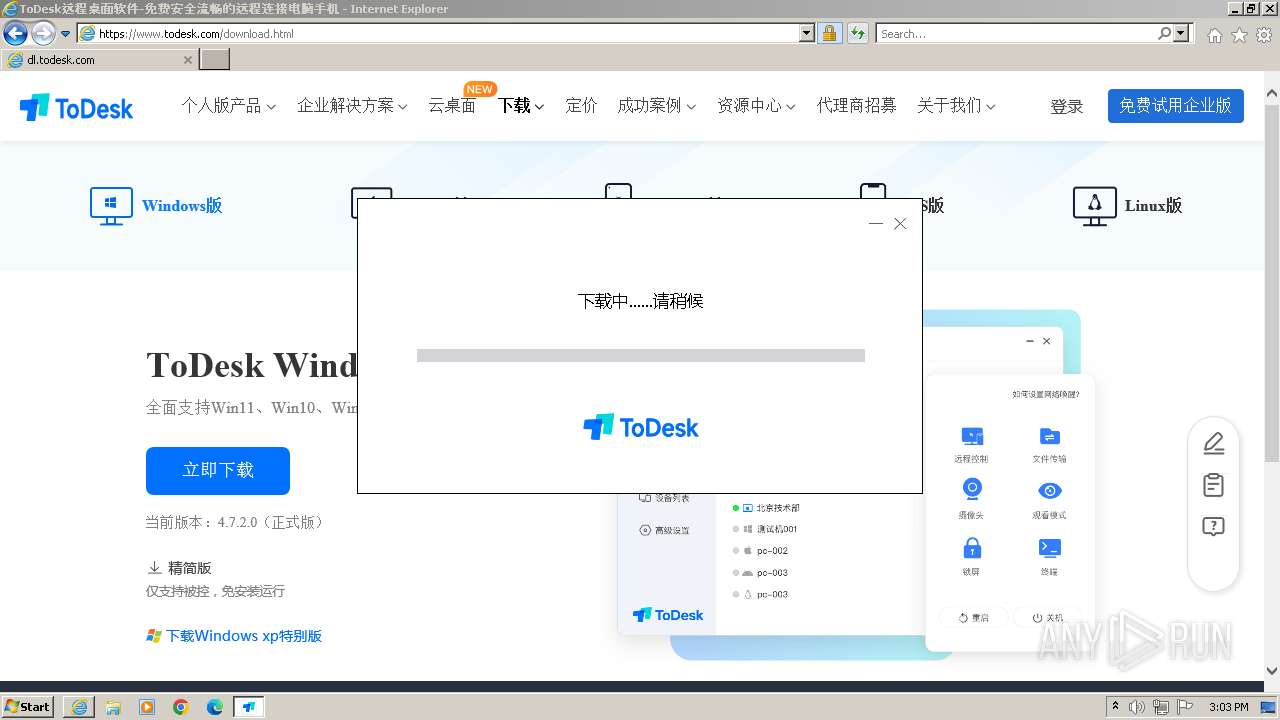The height and width of the screenshot is (720, 1280).
Task: Click the ToDesk logo in the site header
Action: coord(76,108)
